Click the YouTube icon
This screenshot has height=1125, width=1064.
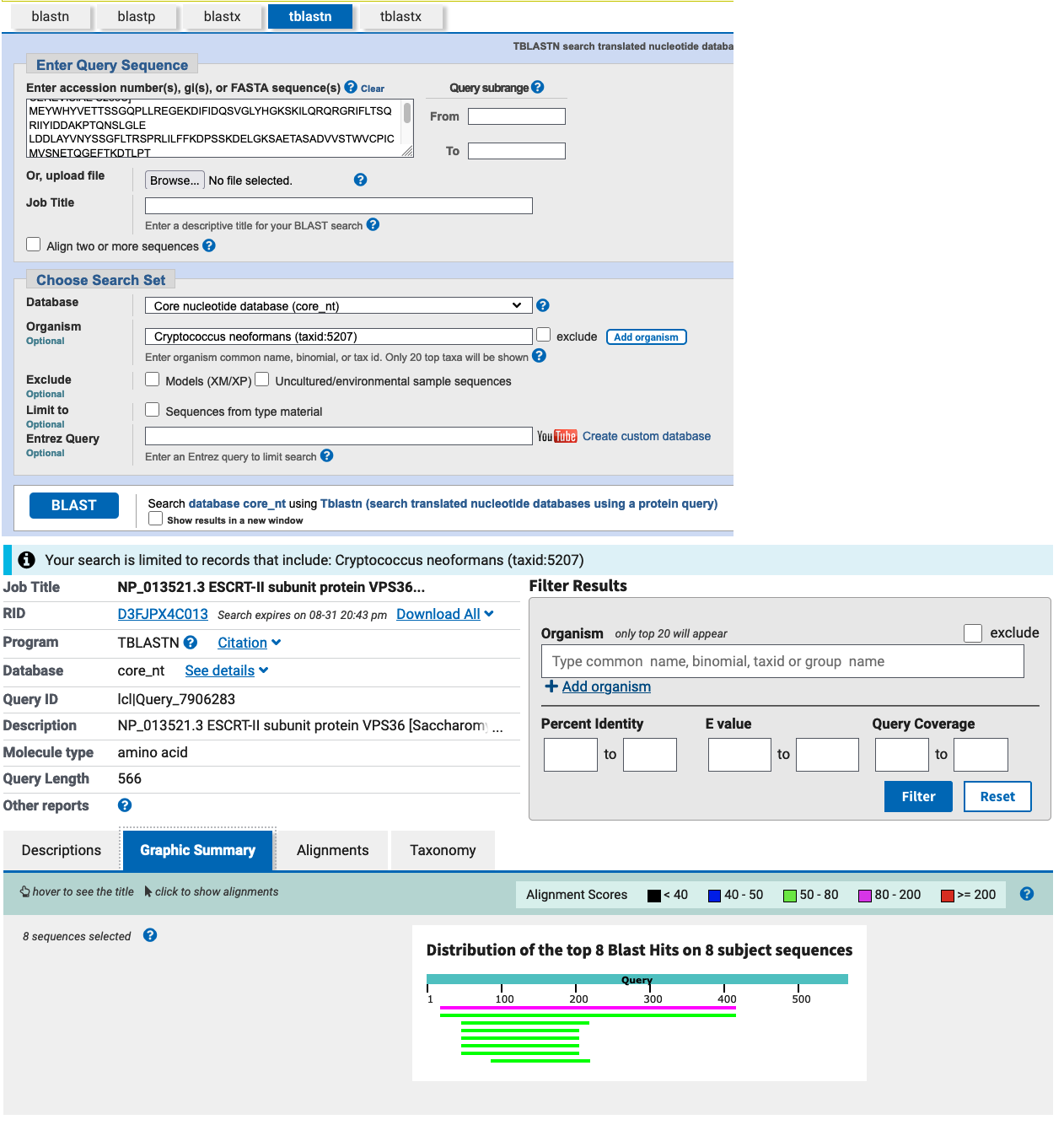click(x=557, y=436)
